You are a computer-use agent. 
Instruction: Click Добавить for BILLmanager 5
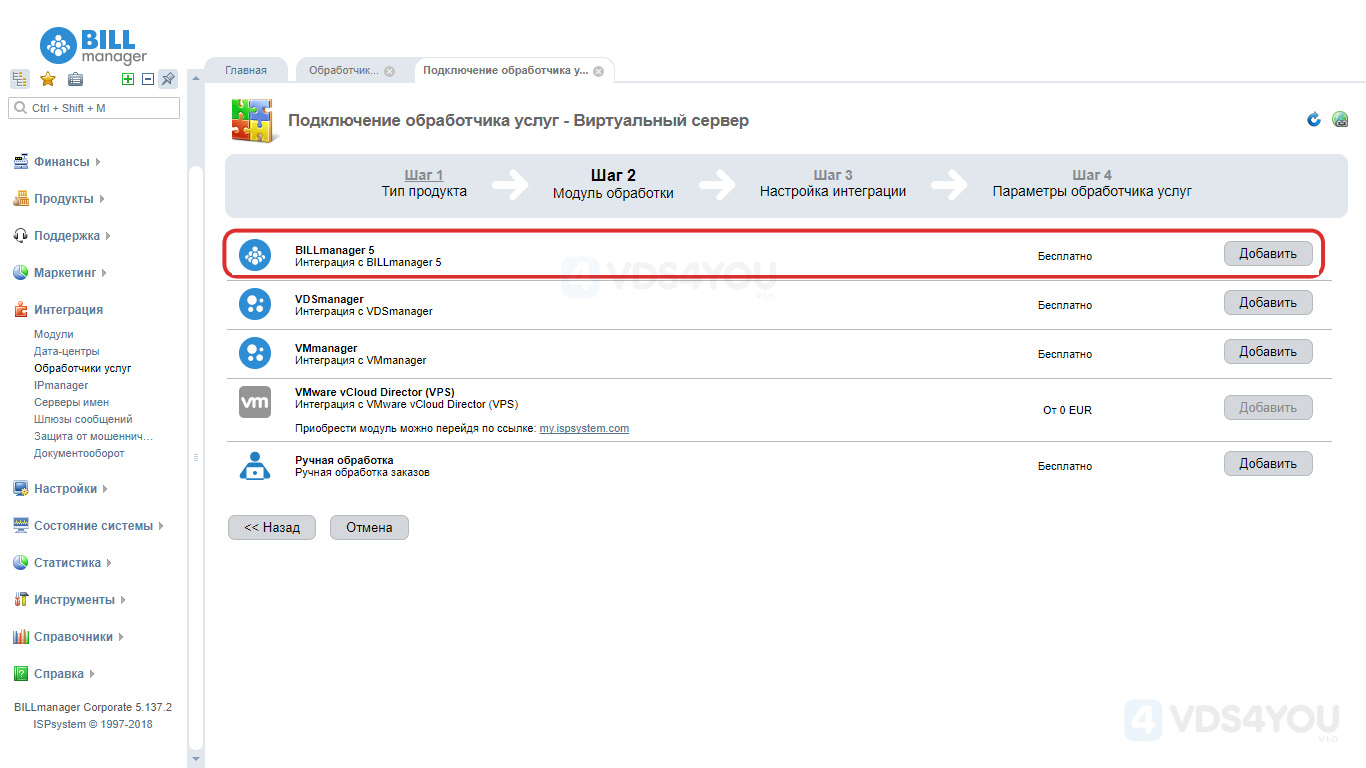coord(1268,253)
